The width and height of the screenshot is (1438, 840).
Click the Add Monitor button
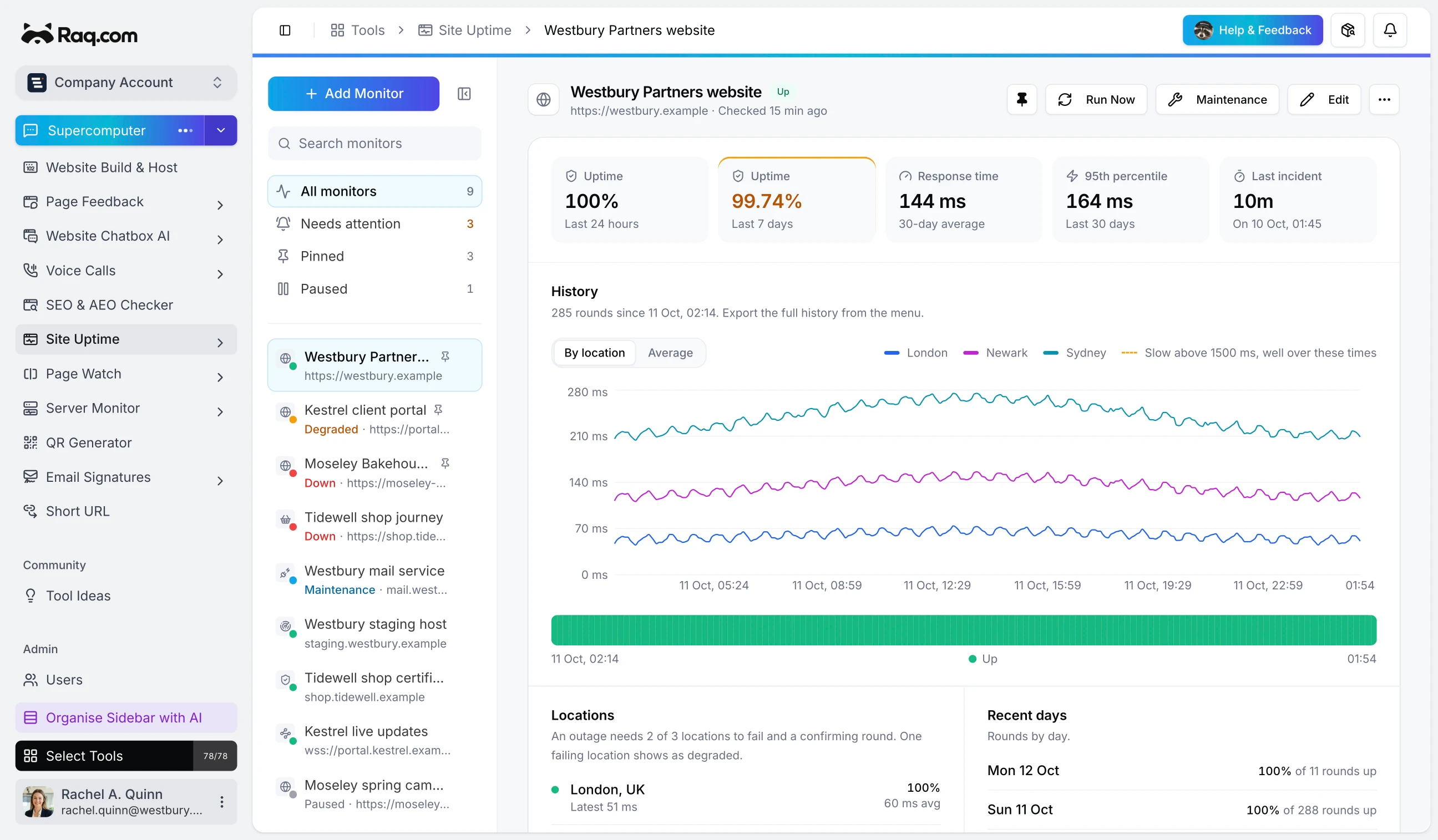(353, 94)
